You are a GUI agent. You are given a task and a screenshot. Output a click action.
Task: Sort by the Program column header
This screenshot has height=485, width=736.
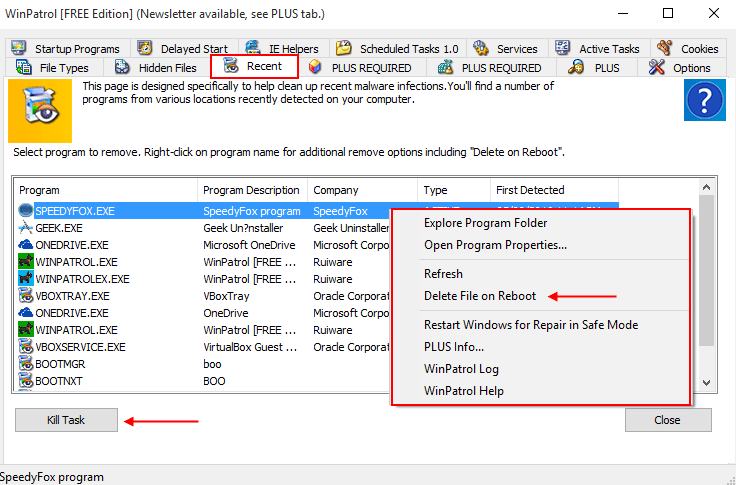pos(106,190)
